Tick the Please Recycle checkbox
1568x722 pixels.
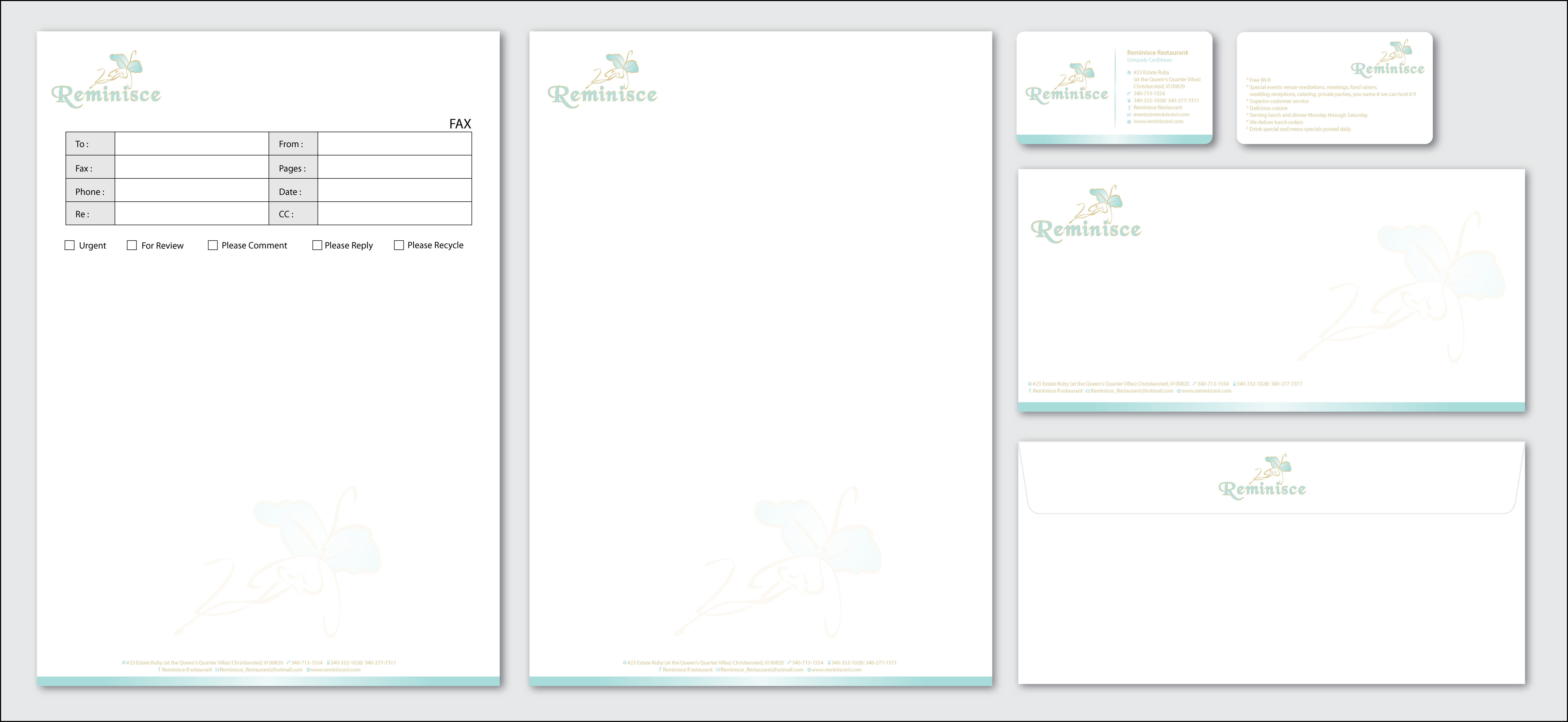[x=399, y=245]
